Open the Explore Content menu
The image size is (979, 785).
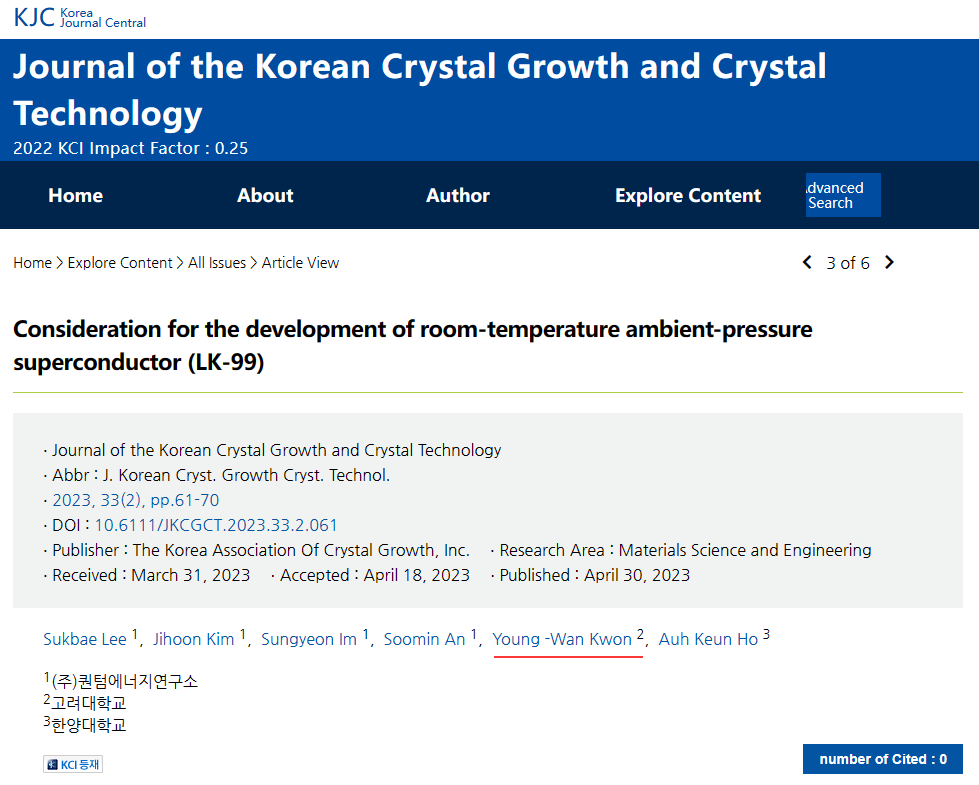coord(688,196)
